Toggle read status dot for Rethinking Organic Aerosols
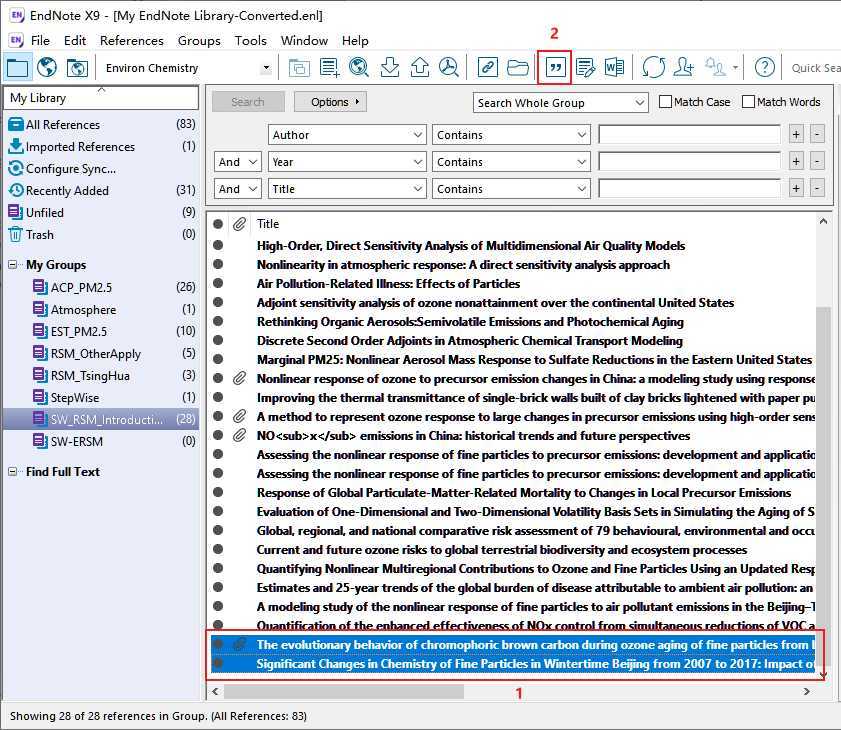This screenshot has height=730, width=841. pos(218,321)
